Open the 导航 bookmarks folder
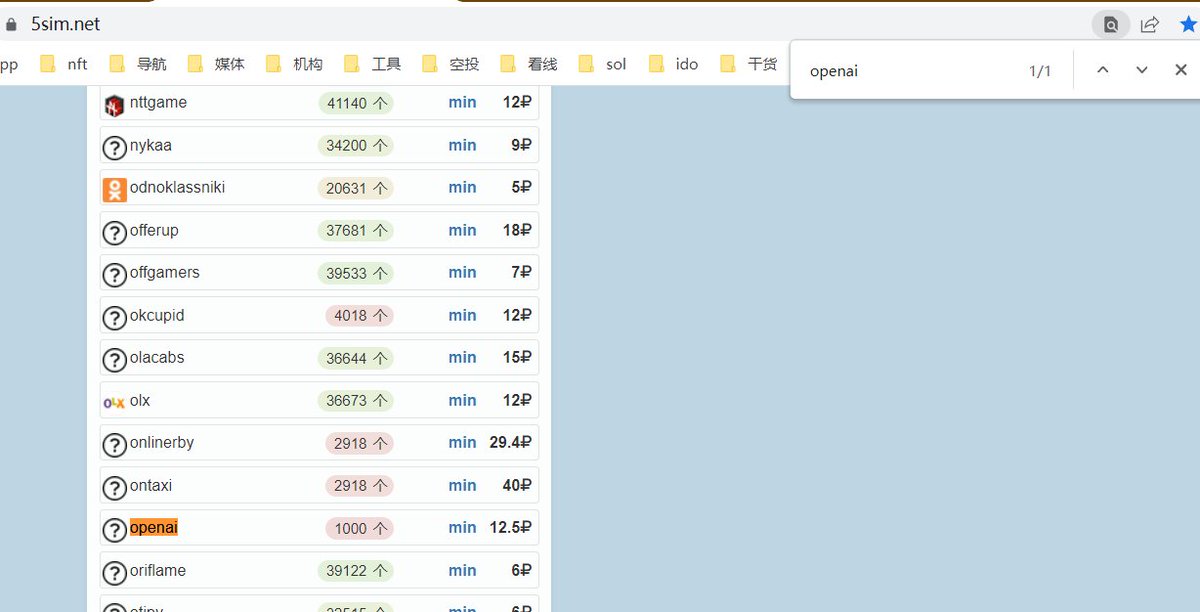 click(x=138, y=64)
